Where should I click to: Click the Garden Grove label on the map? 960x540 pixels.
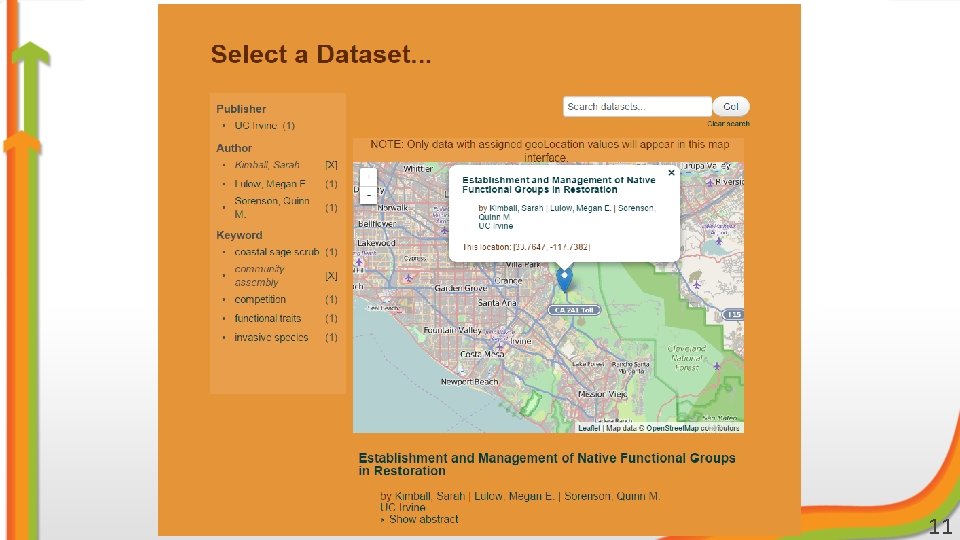460,288
